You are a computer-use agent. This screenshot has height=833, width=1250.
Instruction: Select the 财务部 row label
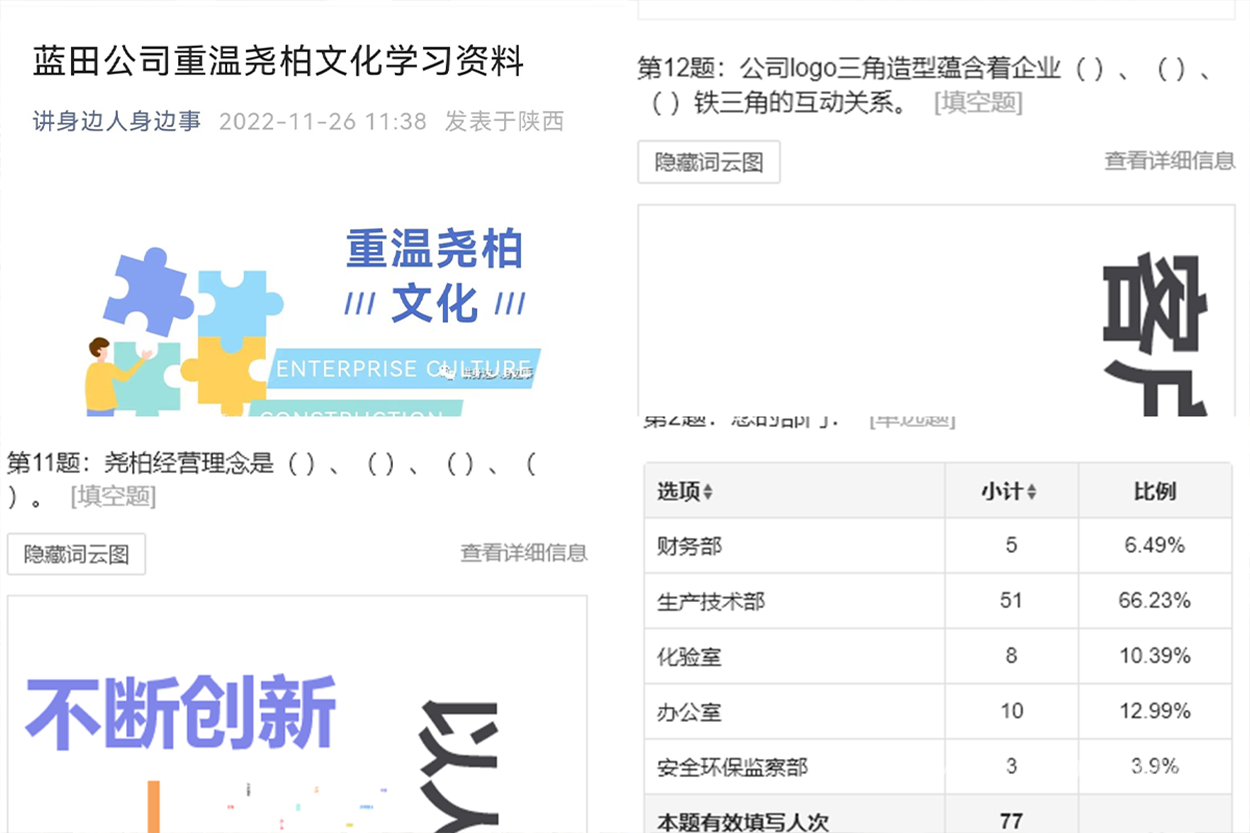pyautogui.click(x=689, y=546)
